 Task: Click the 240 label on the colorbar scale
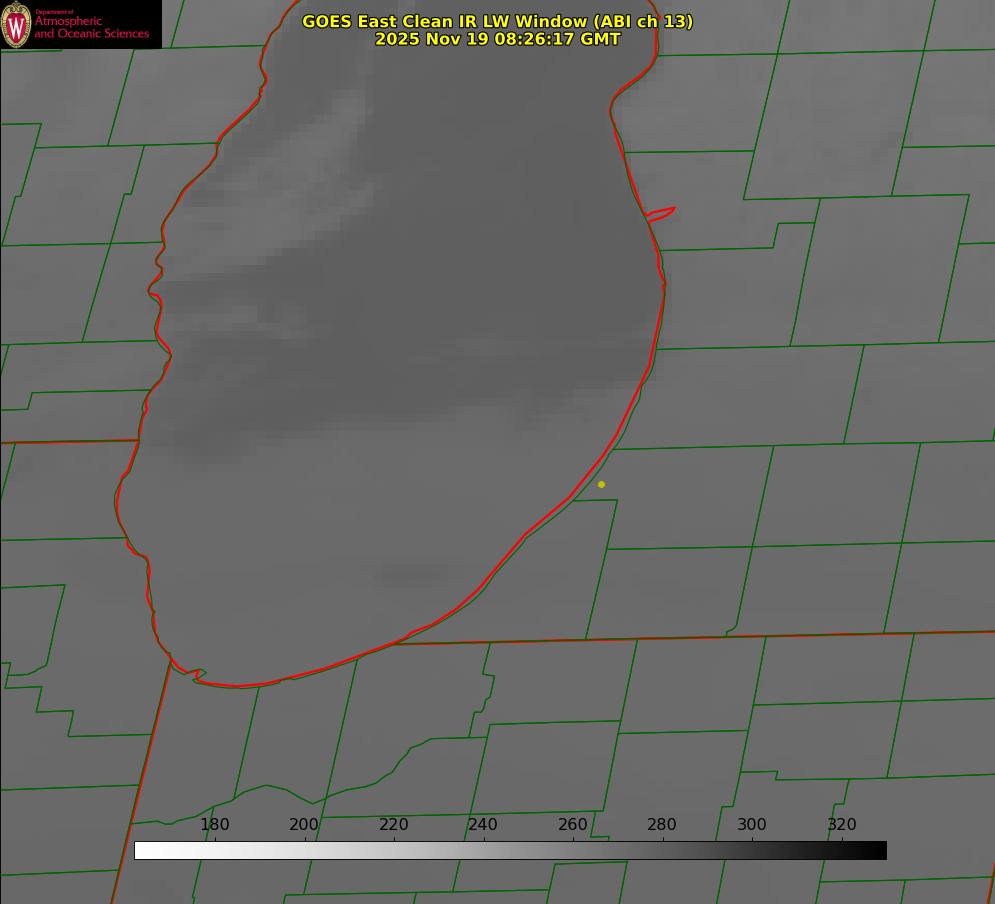tap(483, 825)
